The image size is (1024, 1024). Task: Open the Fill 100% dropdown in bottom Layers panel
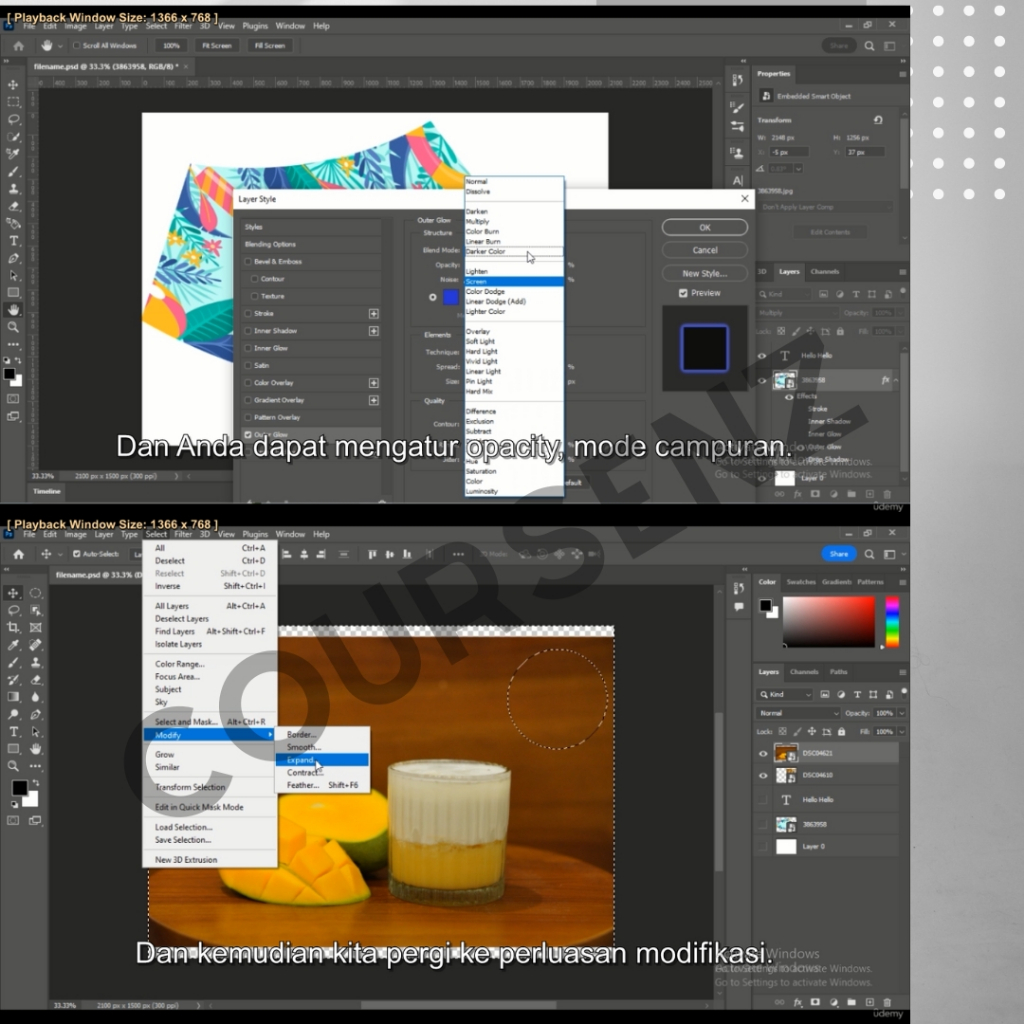(x=902, y=731)
